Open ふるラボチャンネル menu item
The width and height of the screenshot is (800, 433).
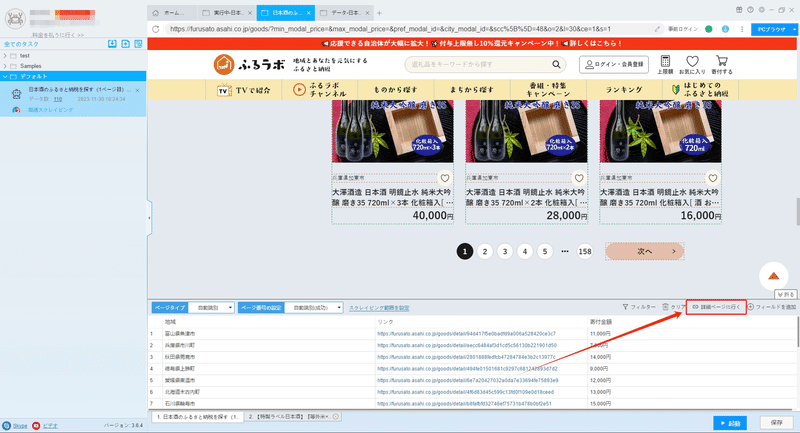coord(320,90)
